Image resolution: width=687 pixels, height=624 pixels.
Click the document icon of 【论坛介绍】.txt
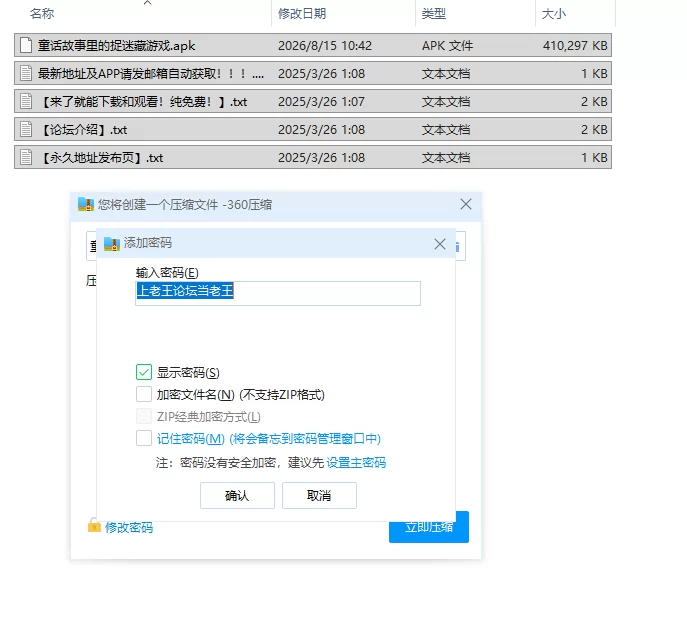pyautogui.click(x=26, y=129)
